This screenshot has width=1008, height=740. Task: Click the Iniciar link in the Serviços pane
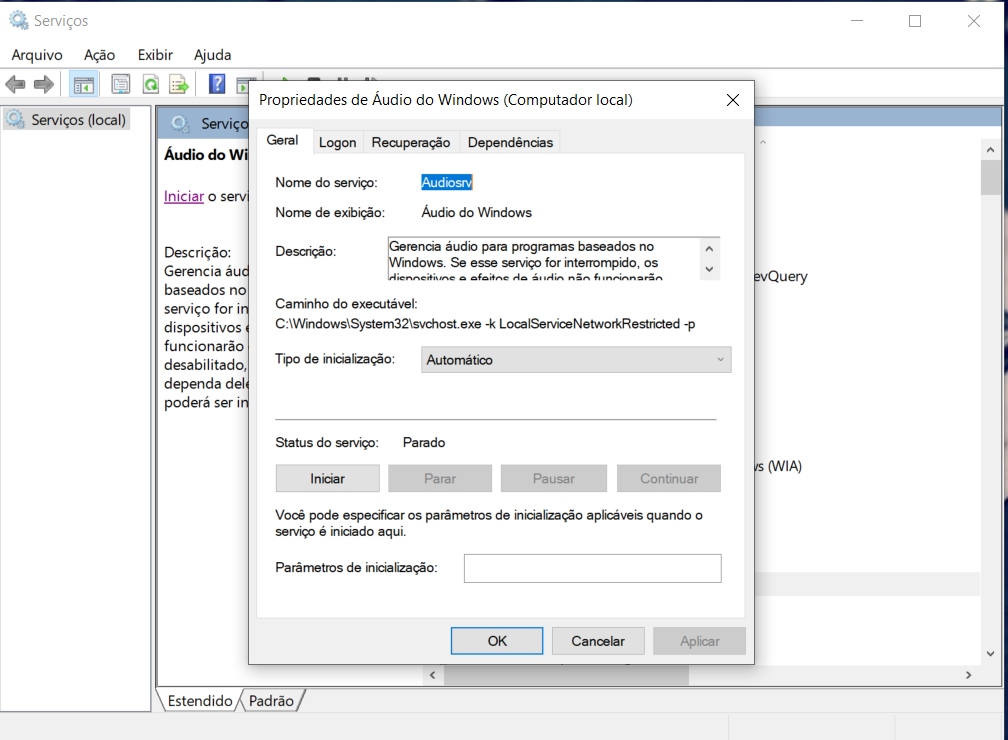coord(184,196)
